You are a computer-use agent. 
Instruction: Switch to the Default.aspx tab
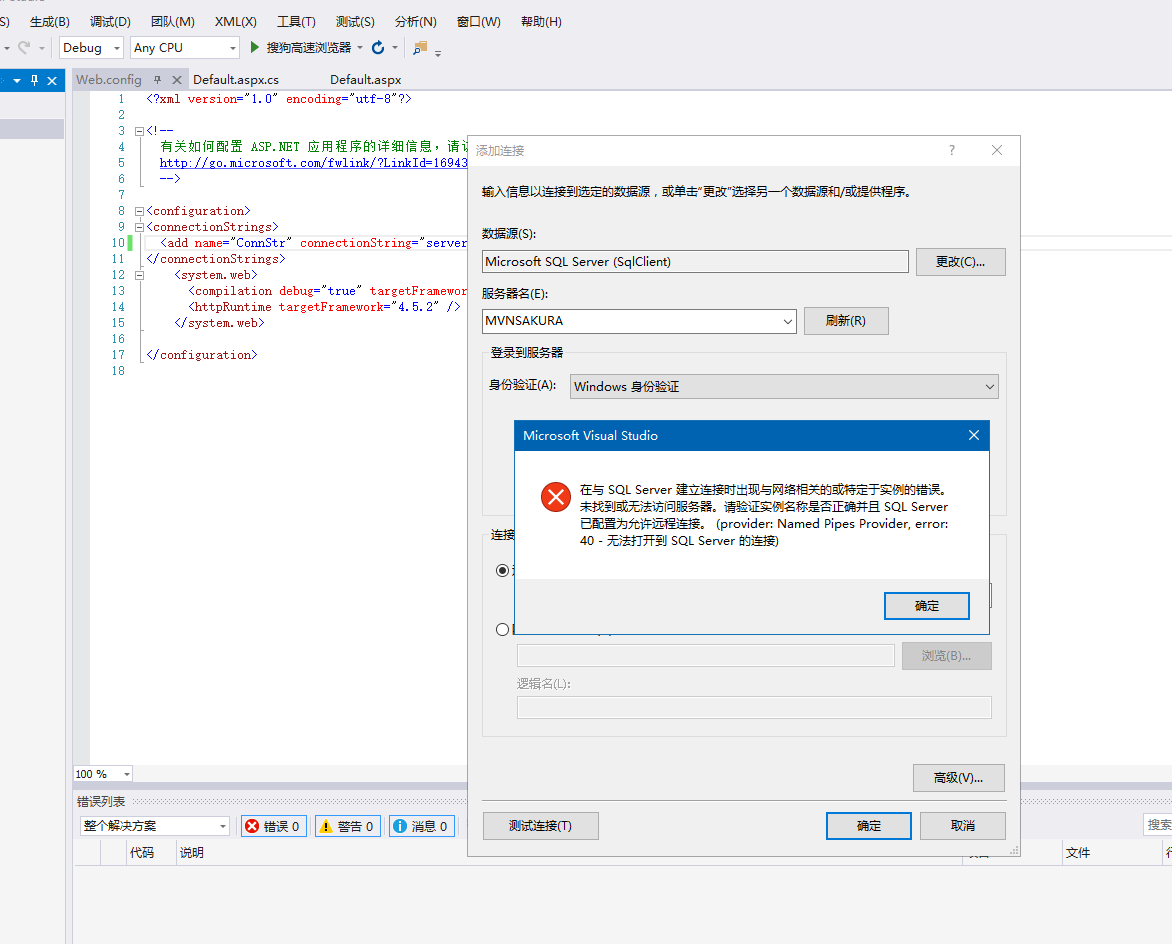coord(366,79)
